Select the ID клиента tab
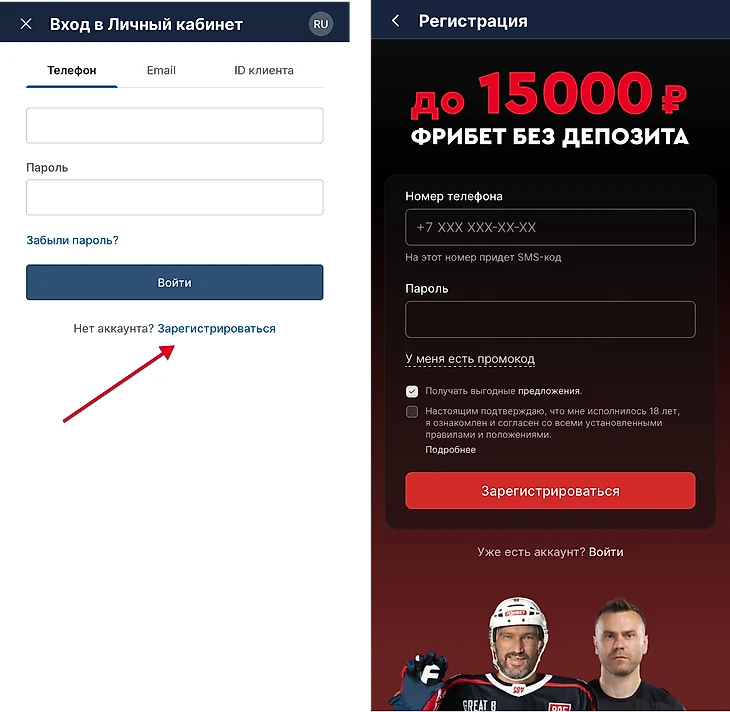The height and width of the screenshot is (712, 730). click(264, 70)
